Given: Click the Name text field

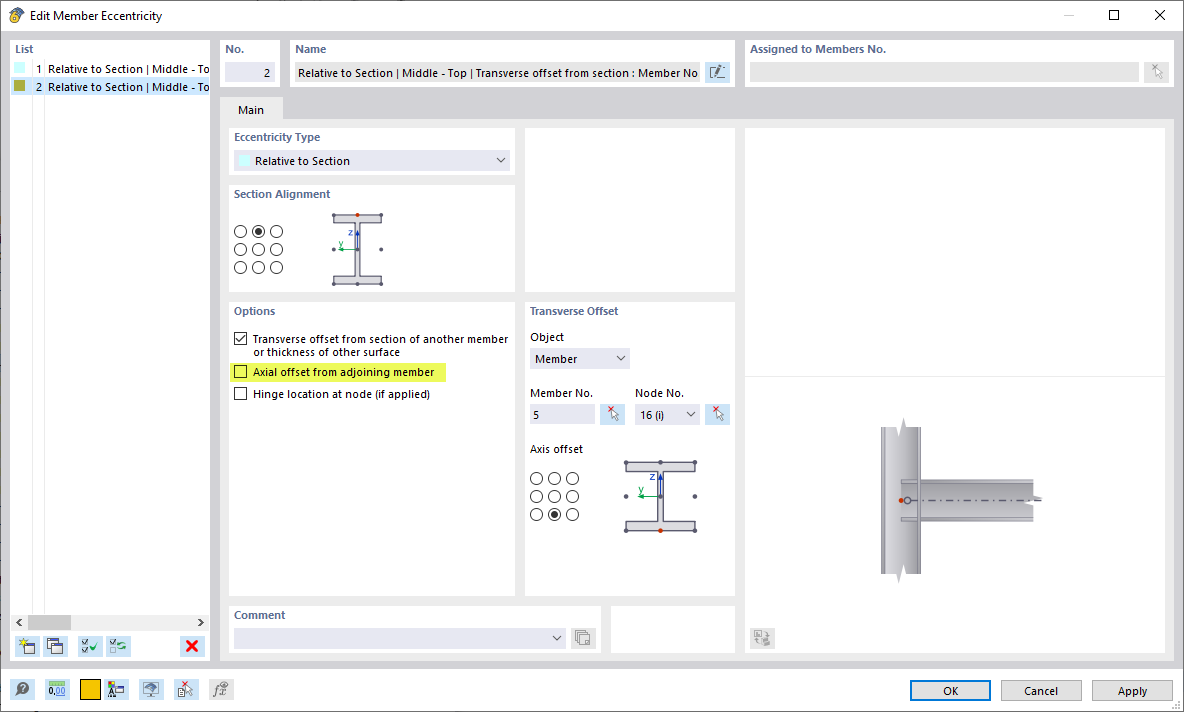Looking at the screenshot, I should click(x=498, y=72).
